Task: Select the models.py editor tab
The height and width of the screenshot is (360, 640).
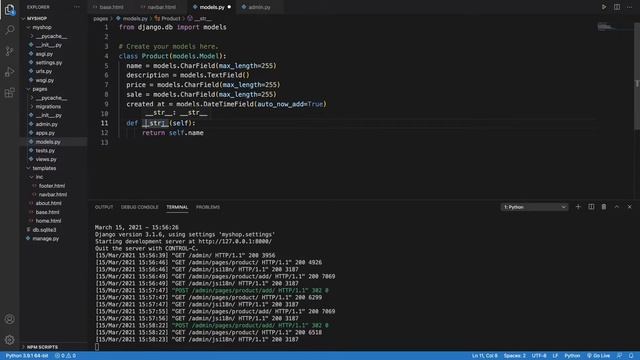Action: click(212, 7)
